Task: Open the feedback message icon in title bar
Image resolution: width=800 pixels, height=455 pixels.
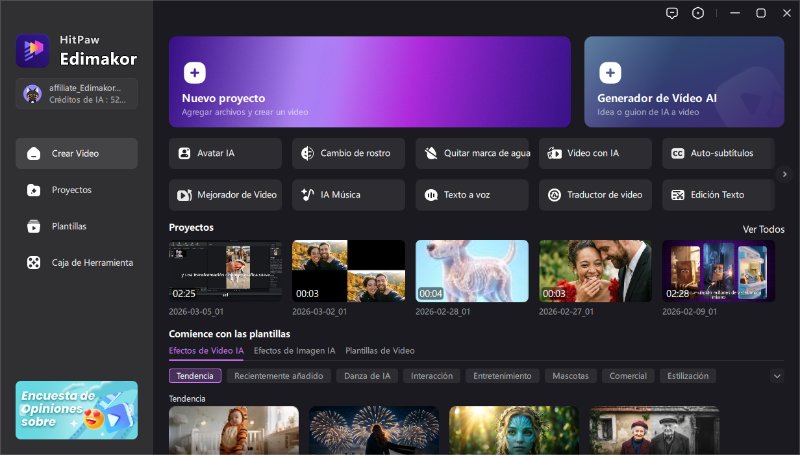Action: [x=672, y=13]
